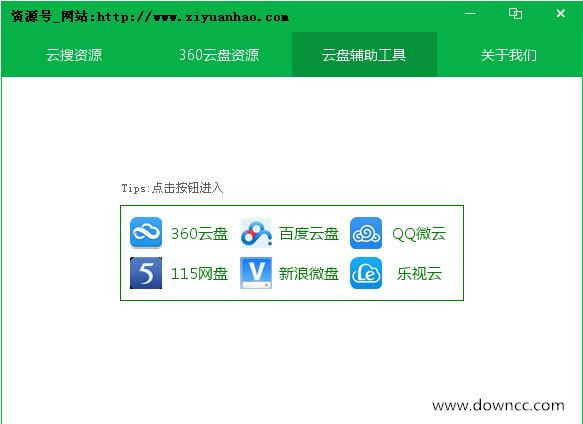Click the title bar URL text www.ziyuanhao.com
Screen dimensions: 583x424
point(221,17)
